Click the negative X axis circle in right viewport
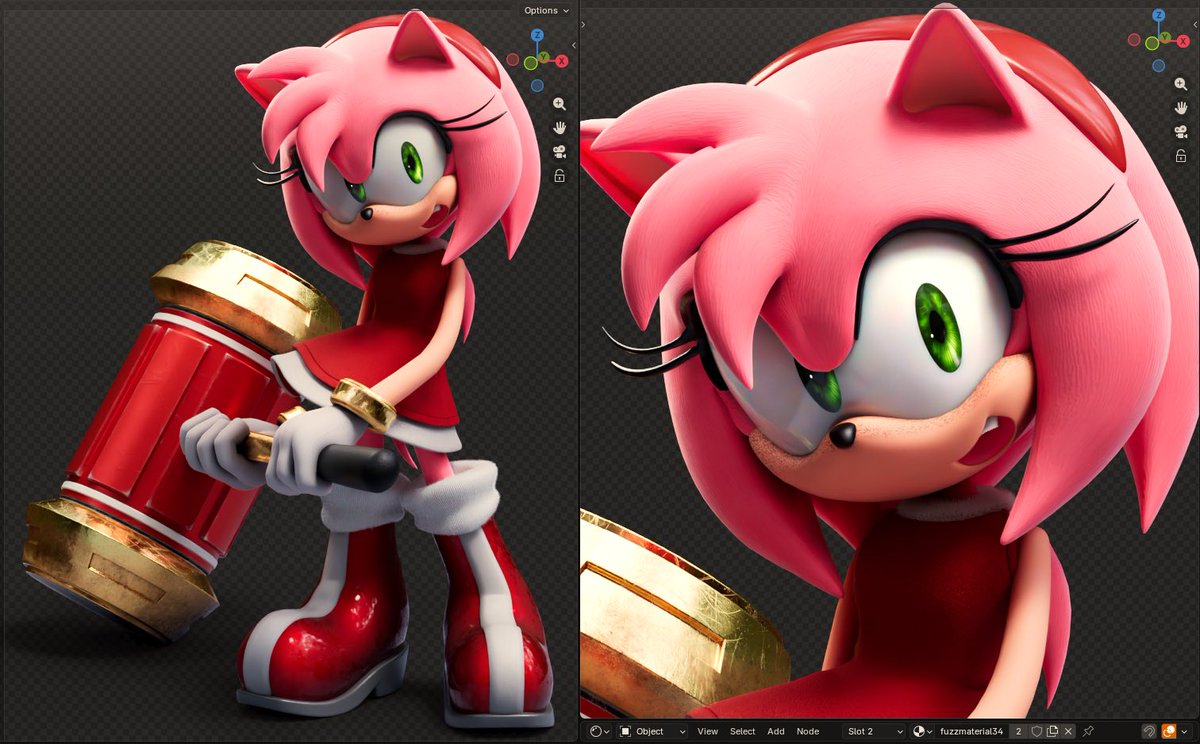Screen dimensions: 1200x744 coord(1134,39)
